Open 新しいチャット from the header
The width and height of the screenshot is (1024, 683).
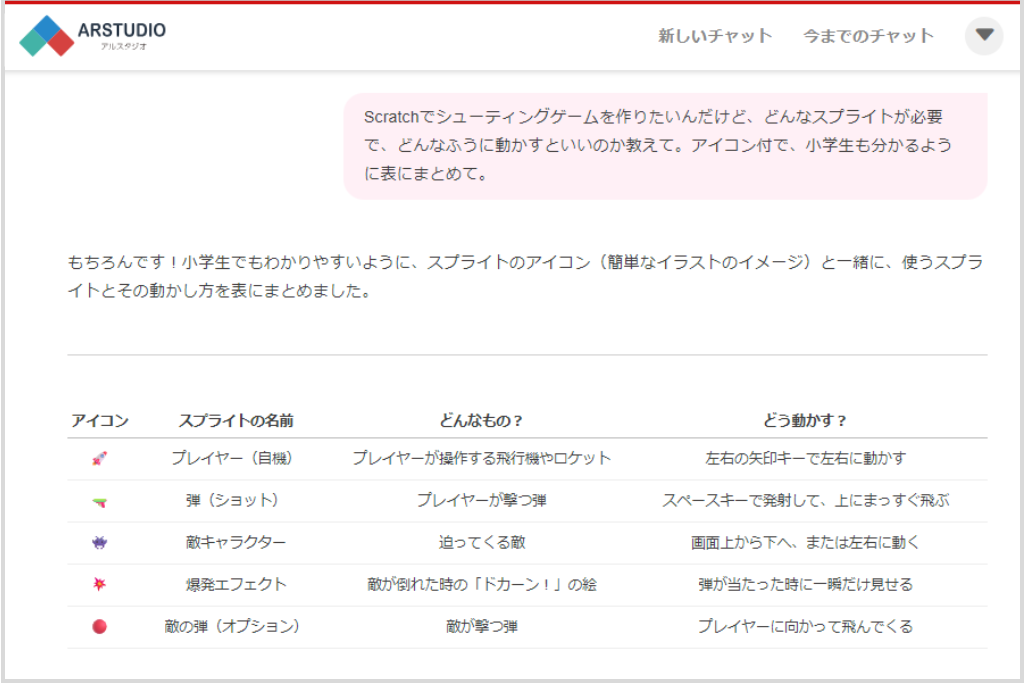(715, 36)
